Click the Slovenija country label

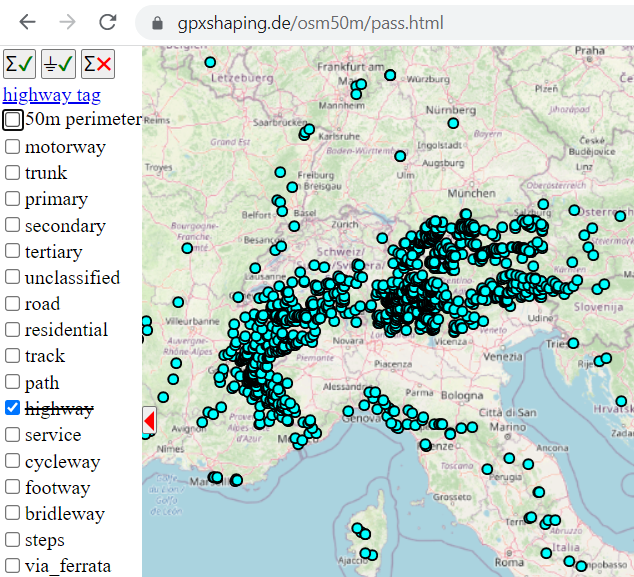(598, 307)
